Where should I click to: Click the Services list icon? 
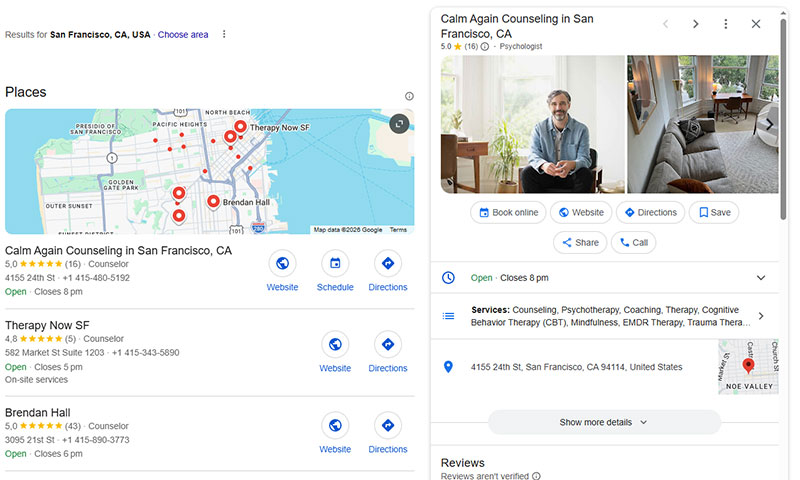(x=448, y=316)
